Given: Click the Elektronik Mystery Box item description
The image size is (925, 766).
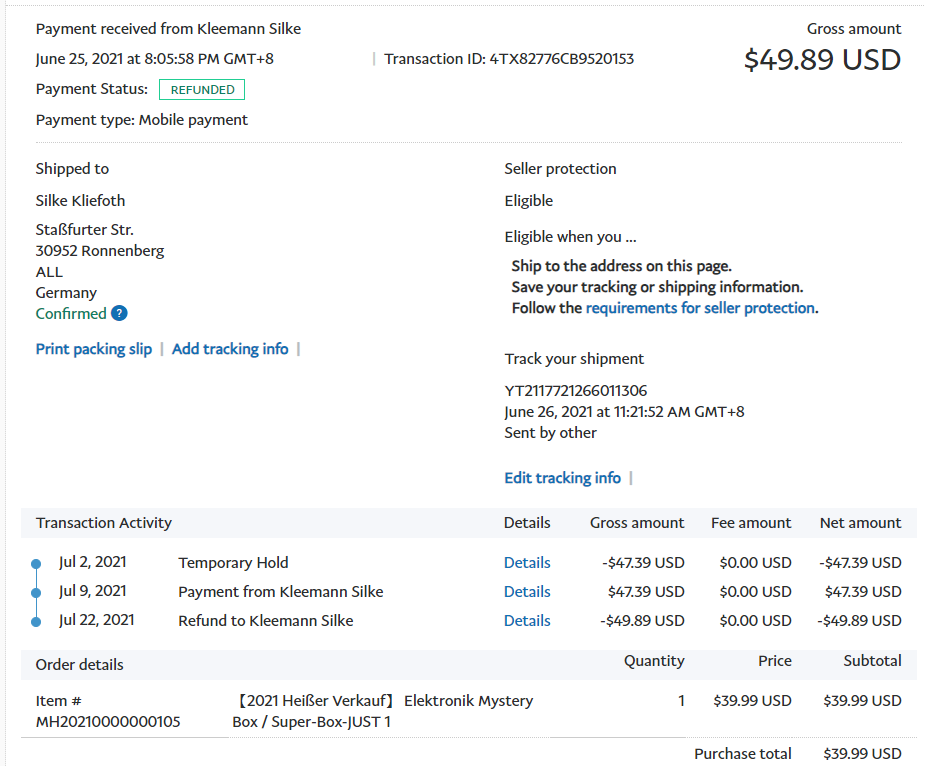Looking at the screenshot, I should coord(383,711).
